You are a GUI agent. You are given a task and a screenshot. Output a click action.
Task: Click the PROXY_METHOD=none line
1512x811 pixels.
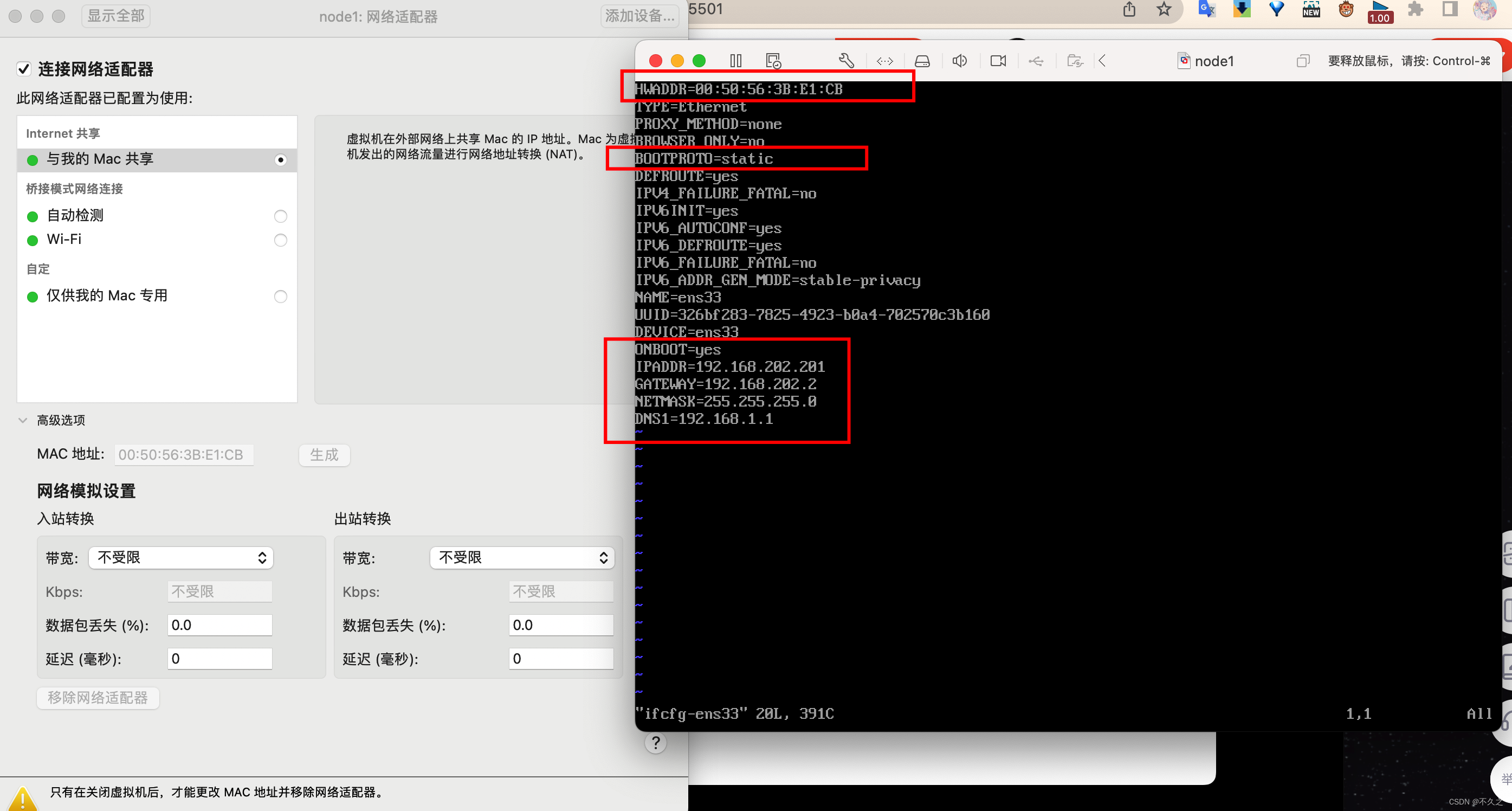(x=708, y=124)
